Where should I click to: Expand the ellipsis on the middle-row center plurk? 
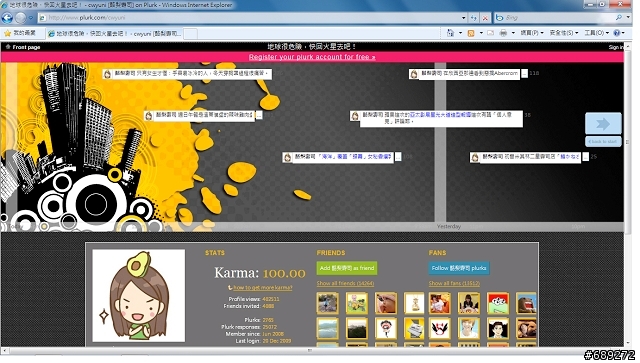coord(398,157)
